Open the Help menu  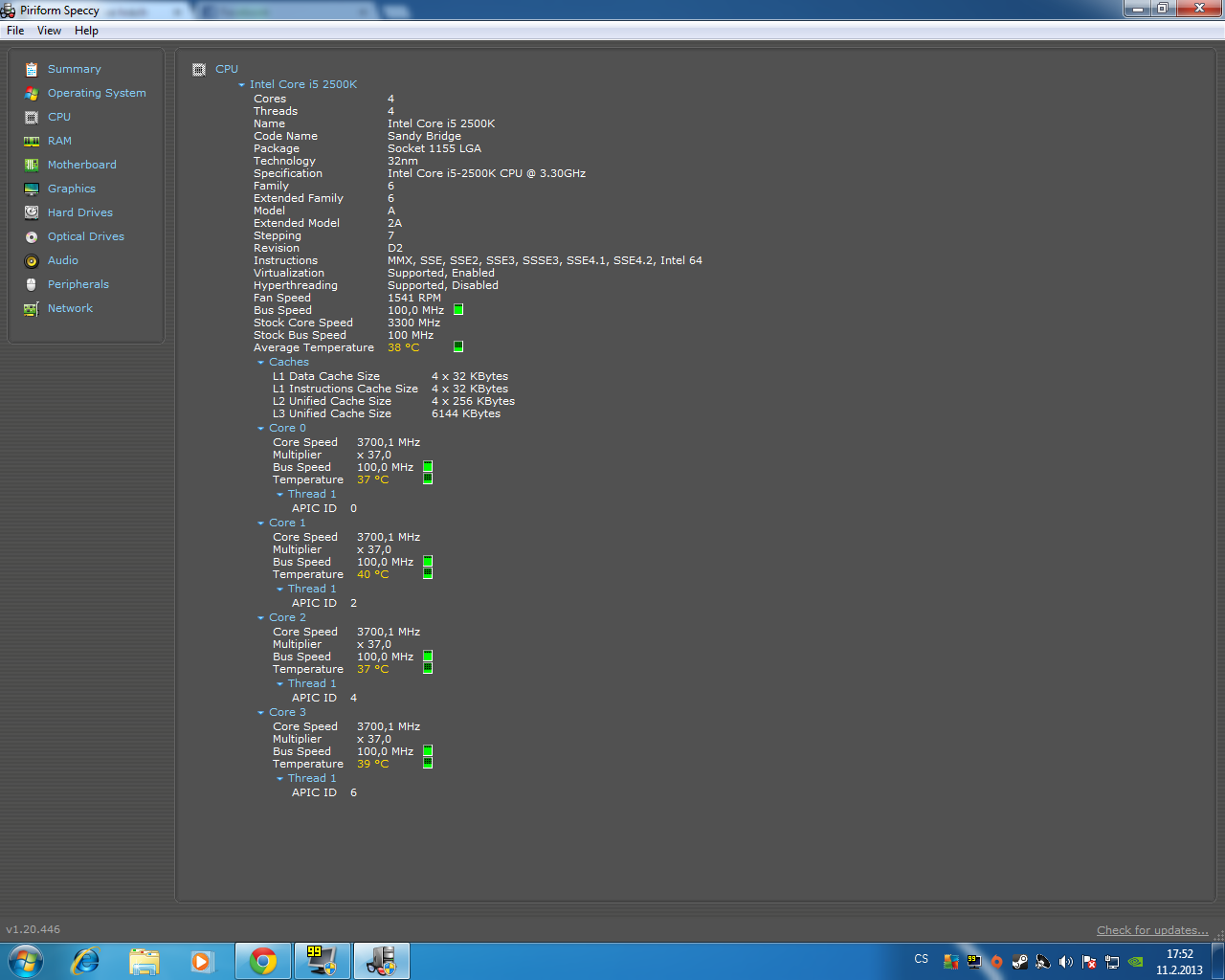click(86, 31)
